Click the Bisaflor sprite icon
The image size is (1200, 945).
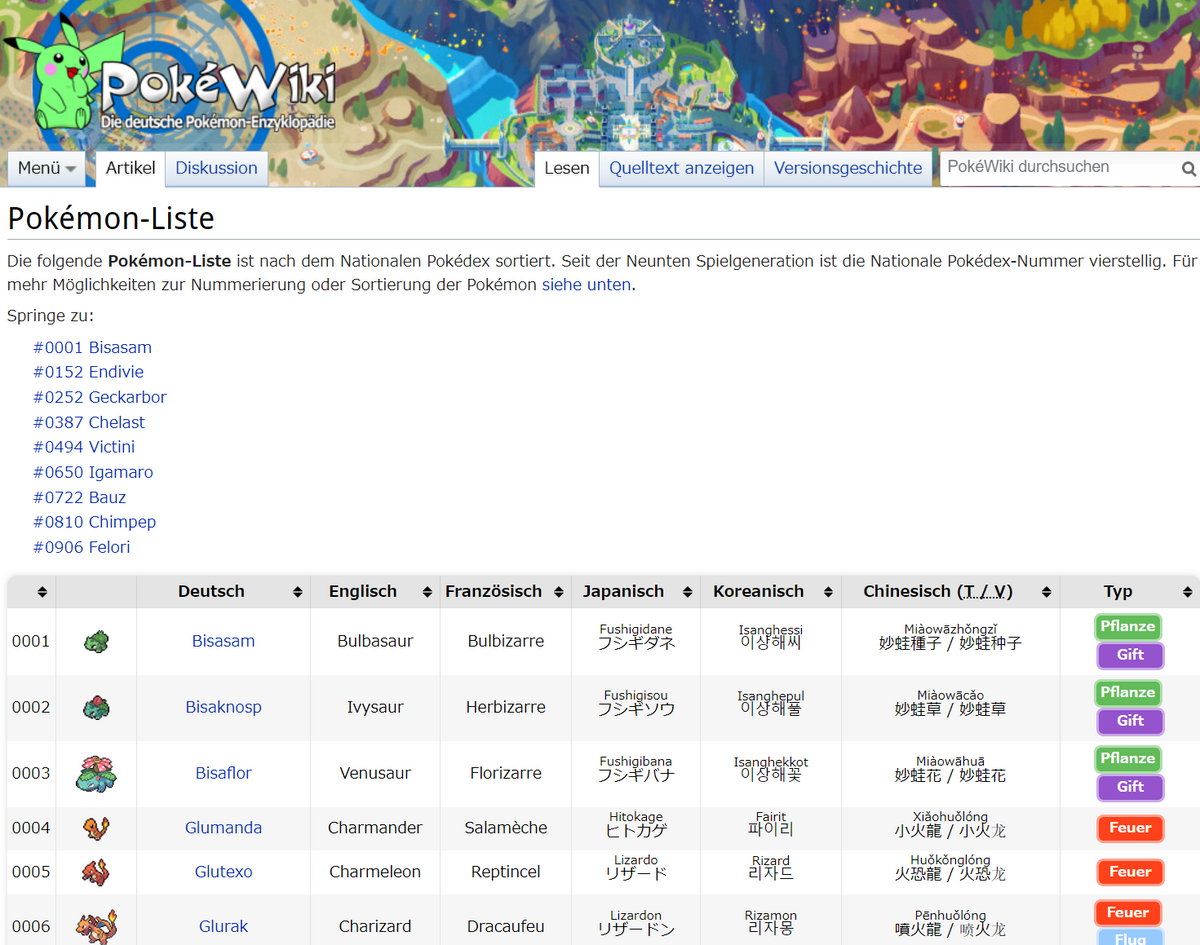[x=97, y=773]
